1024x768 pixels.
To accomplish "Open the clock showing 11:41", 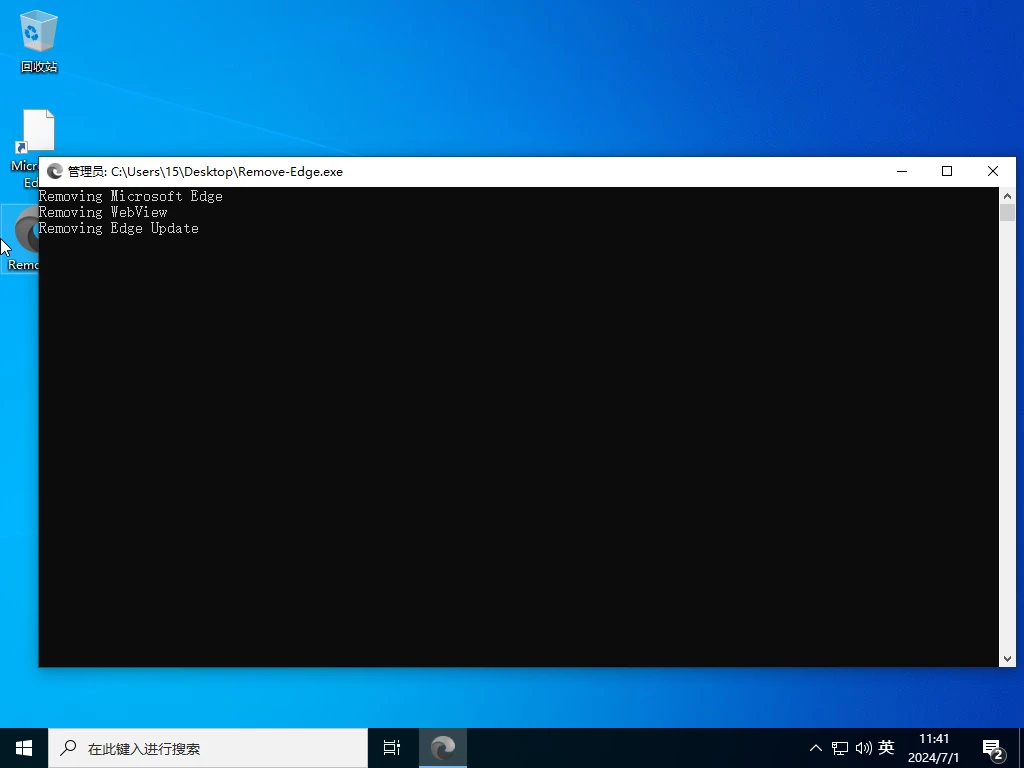I will coord(934,748).
